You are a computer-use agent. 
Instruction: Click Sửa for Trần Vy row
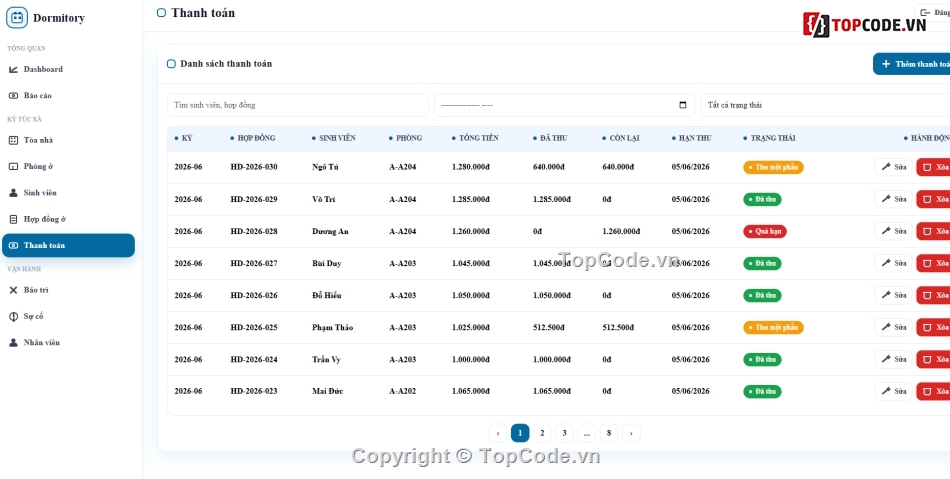893,360
